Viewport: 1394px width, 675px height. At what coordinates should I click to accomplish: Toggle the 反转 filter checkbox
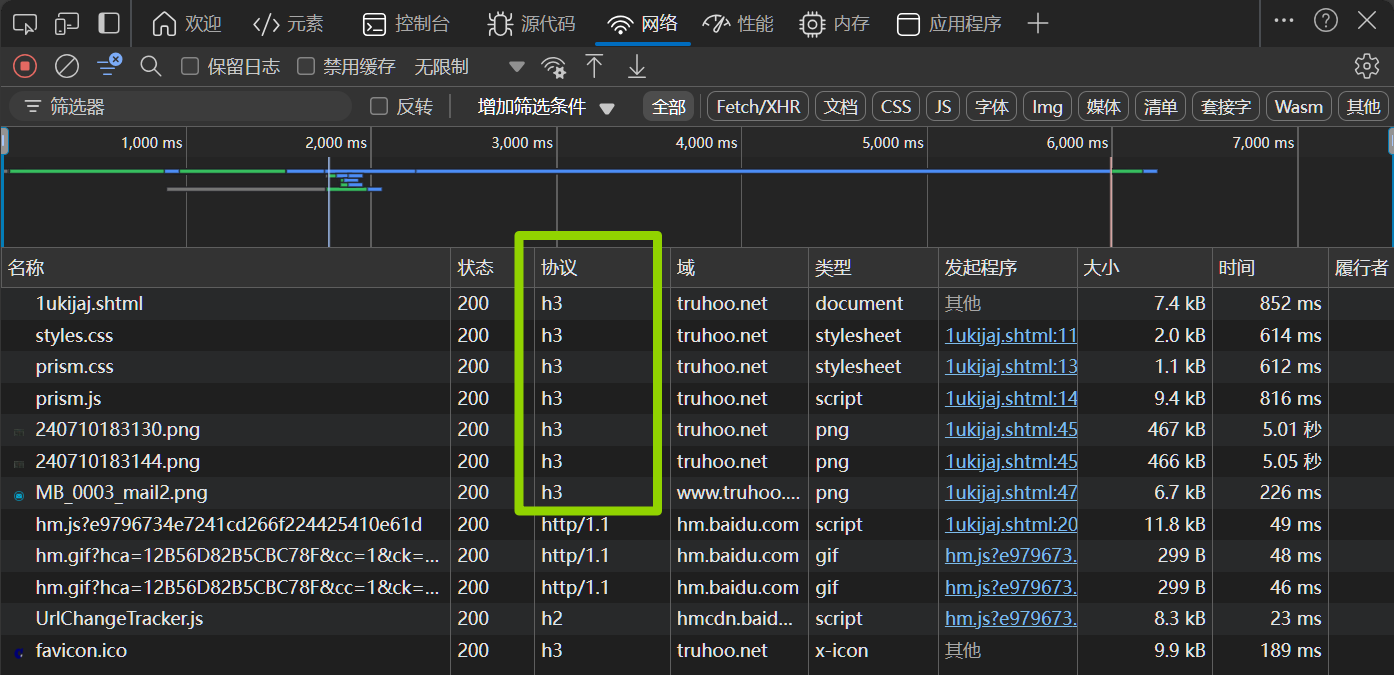click(x=379, y=107)
